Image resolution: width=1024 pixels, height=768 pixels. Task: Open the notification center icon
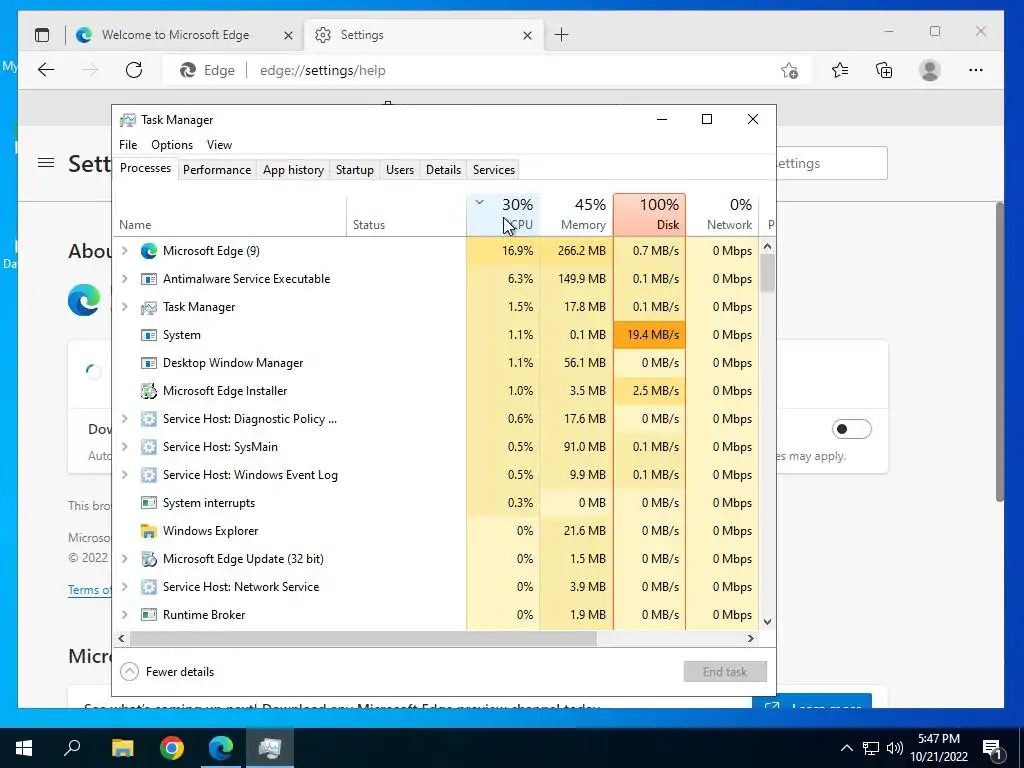[x=991, y=749]
